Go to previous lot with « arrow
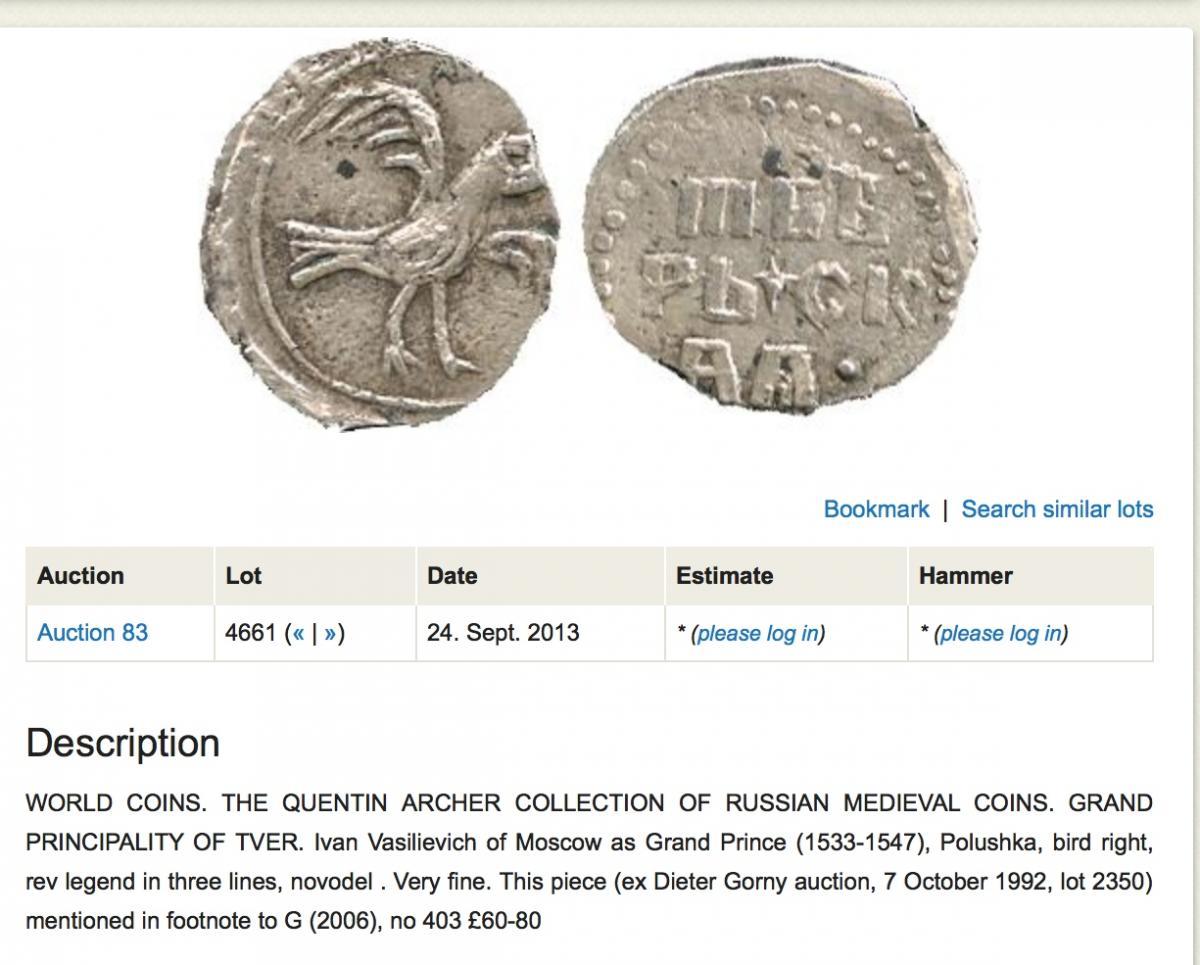Image resolution: width=1200 pixels, height=965 pixels. [298, 633]
